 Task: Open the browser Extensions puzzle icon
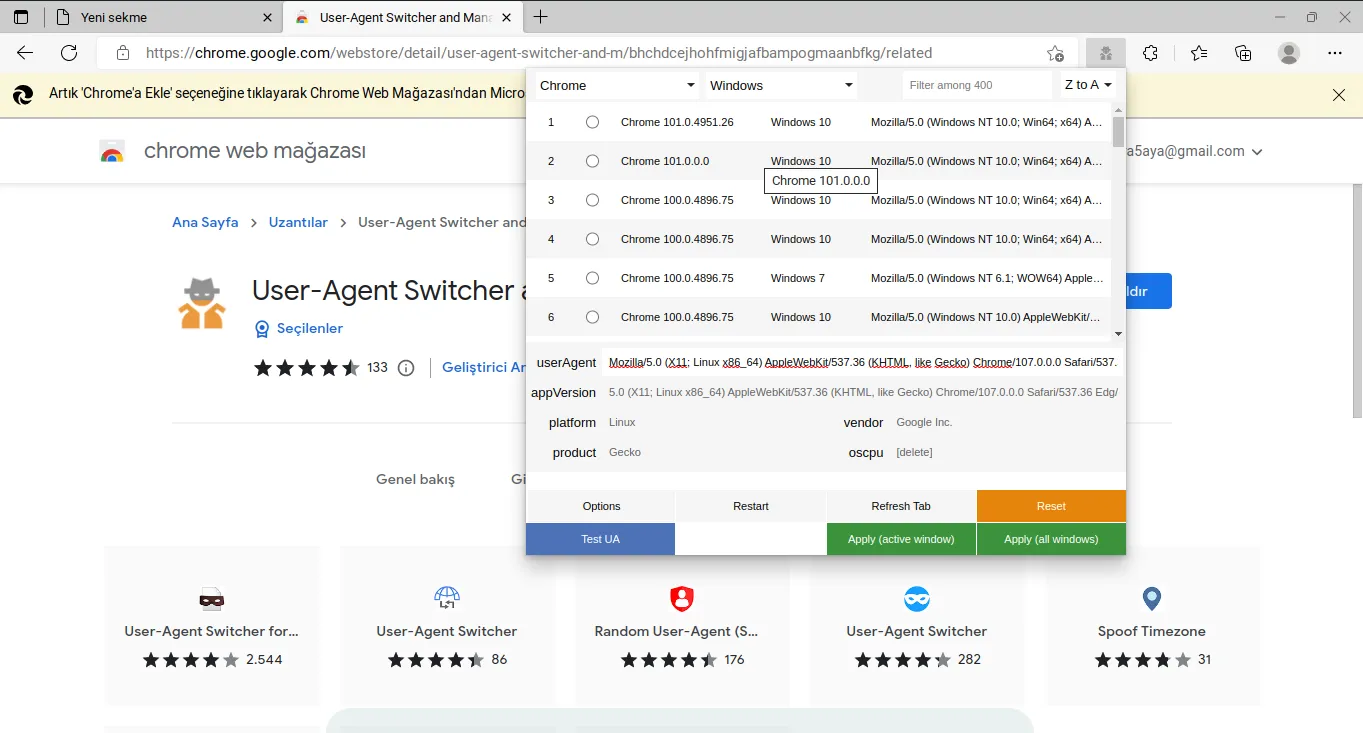[1151, 53]
